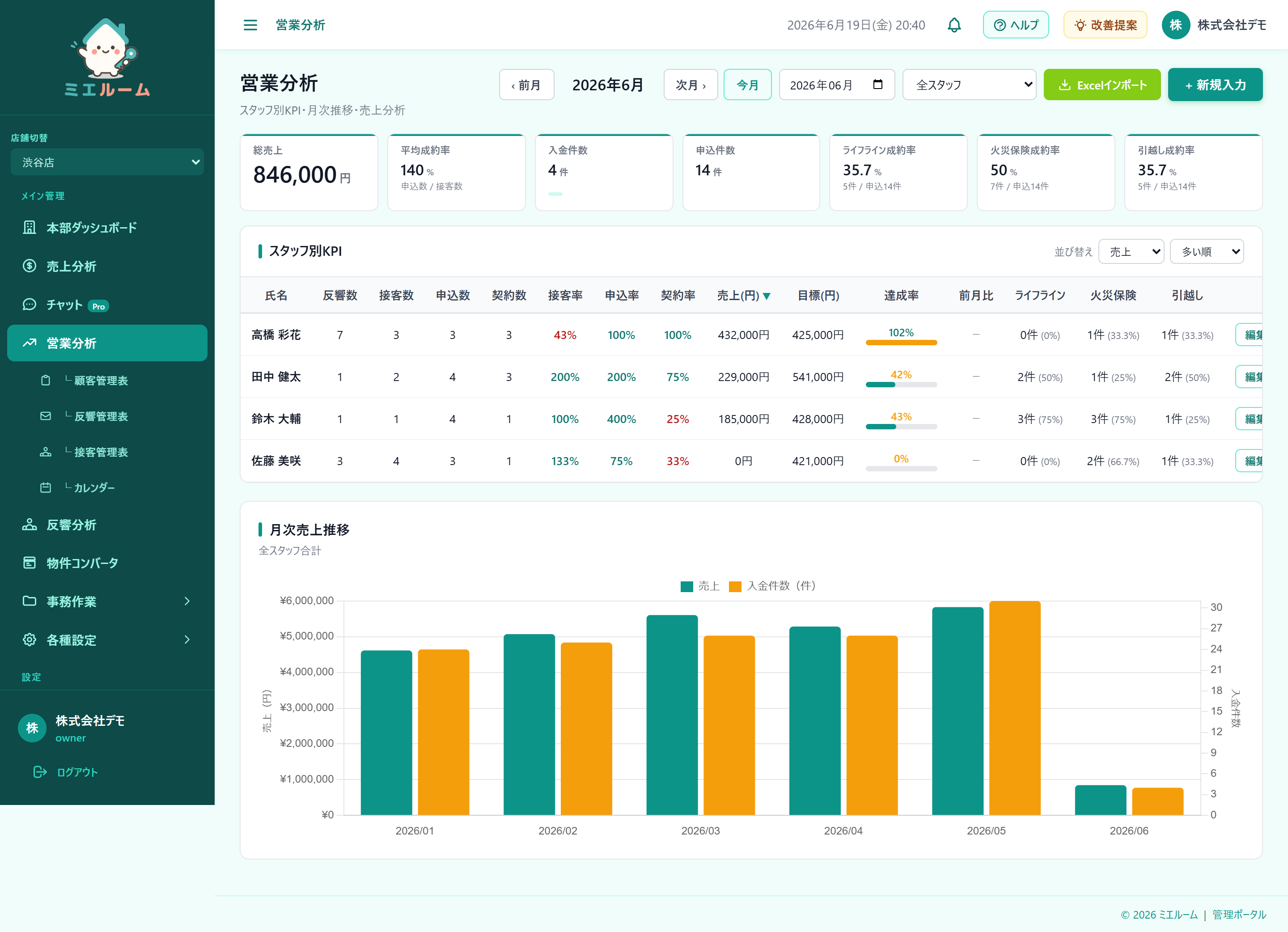Screen dimensions: 1288x932
Task: Click the 総売上 846,000円 card
Action: tap(309, 172)
